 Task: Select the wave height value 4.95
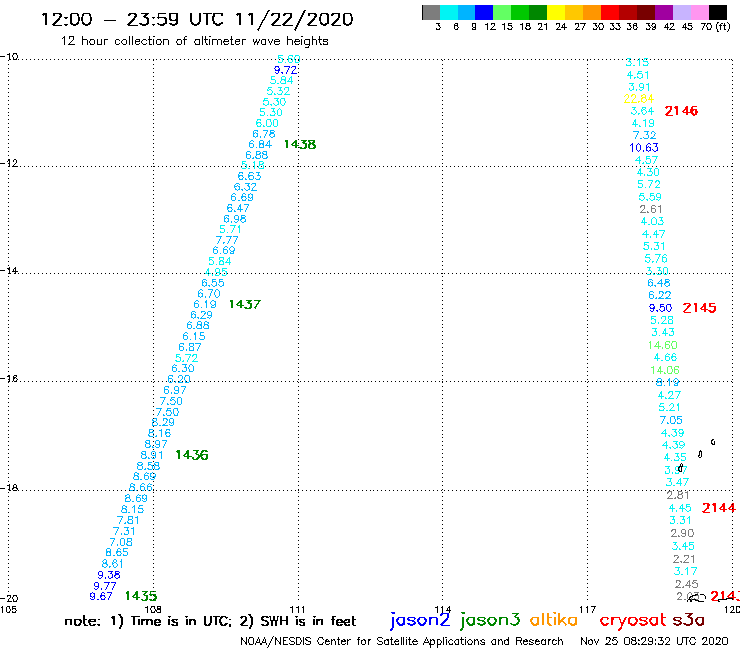(x=216, y=272)
